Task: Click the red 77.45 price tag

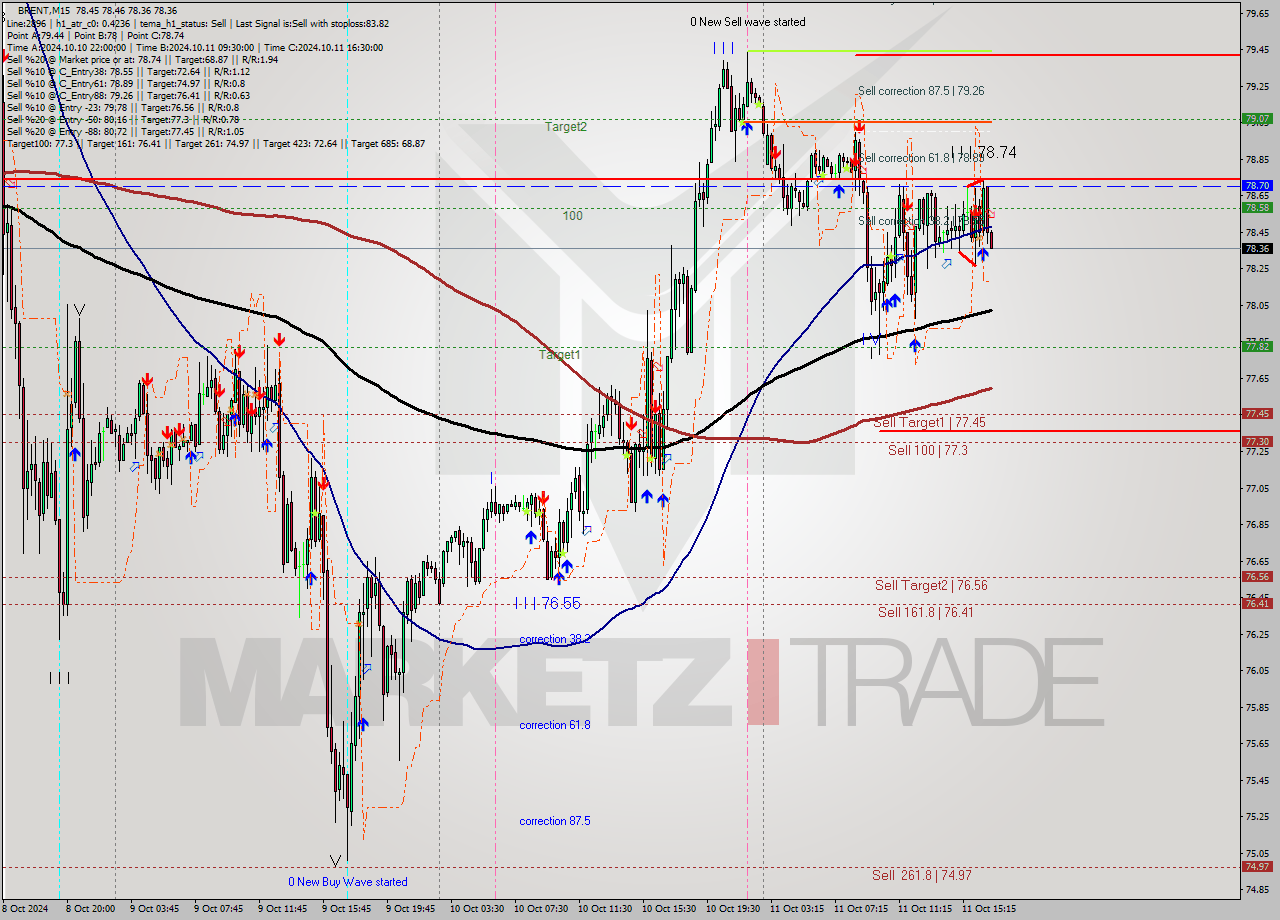Action: [1257, 414]
